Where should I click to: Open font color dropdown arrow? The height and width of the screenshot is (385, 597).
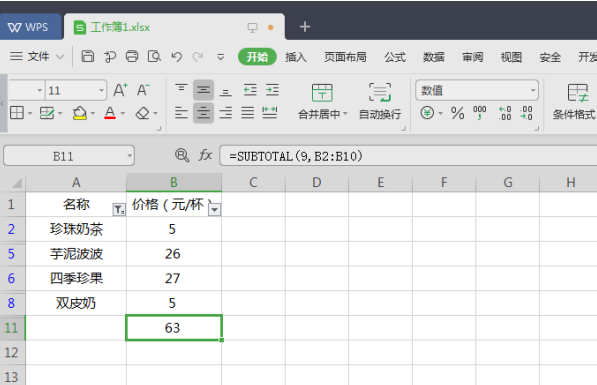tap(123, 113)
